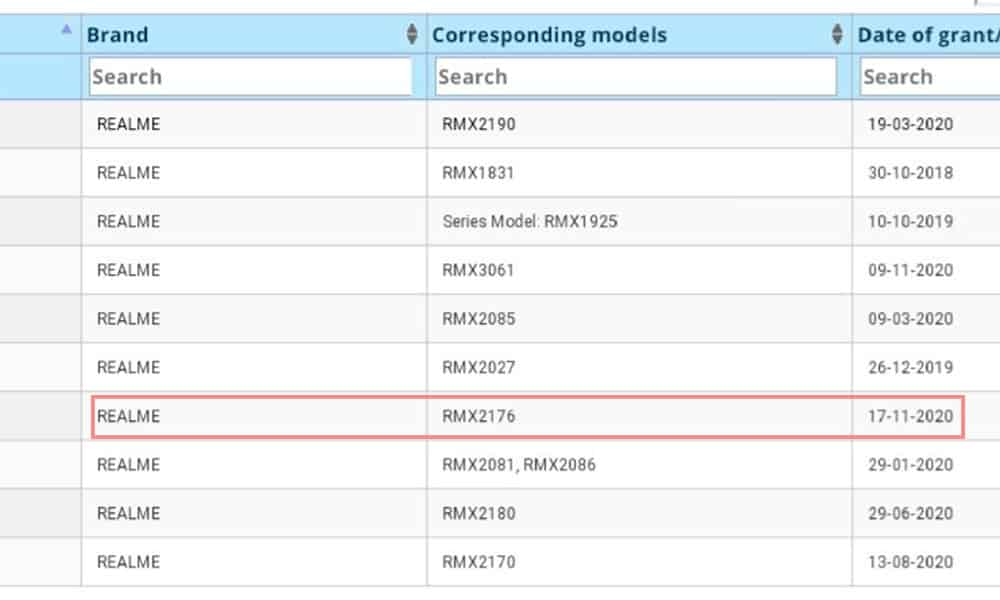Click the Series Model: RMX1925 cell
The height and width of the screenshot is (600, 1000).
coord(529,222)
